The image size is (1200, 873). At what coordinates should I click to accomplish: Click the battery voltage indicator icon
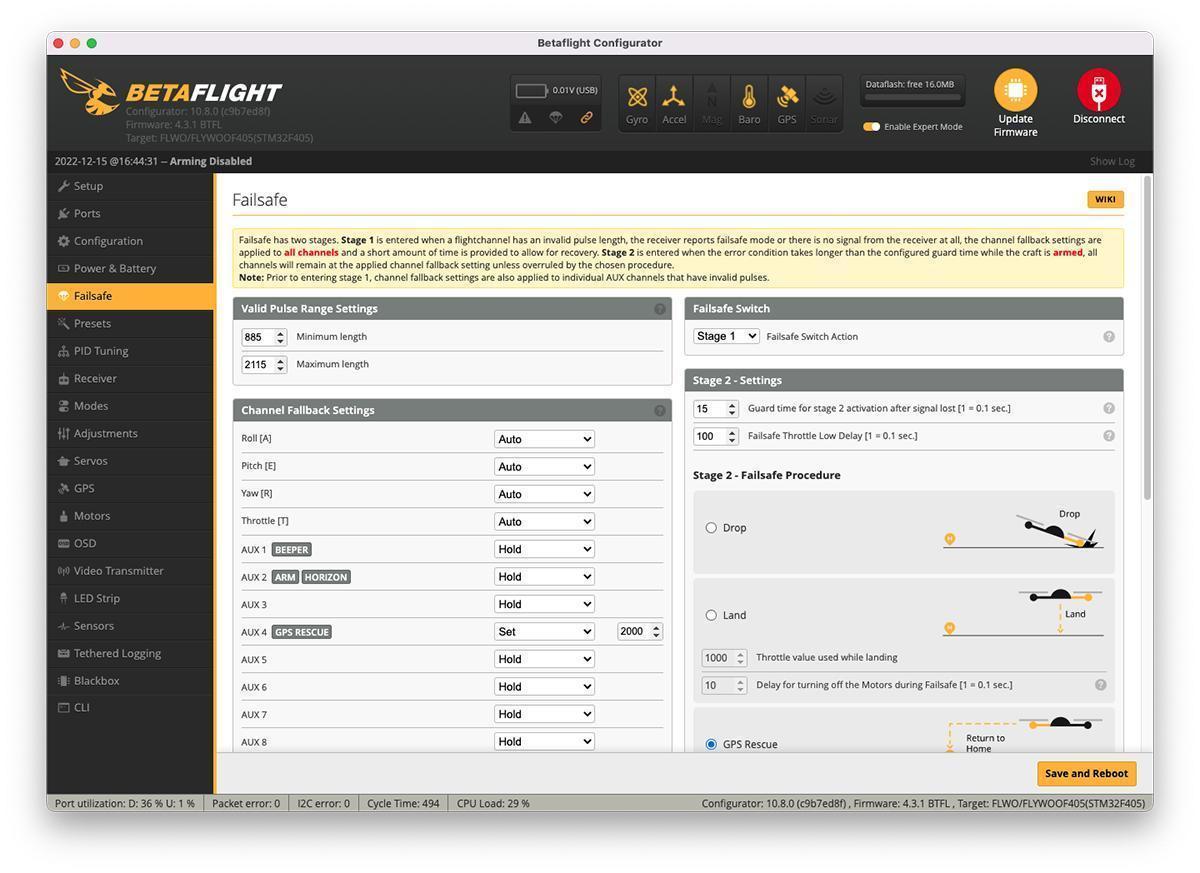point(532,90)
